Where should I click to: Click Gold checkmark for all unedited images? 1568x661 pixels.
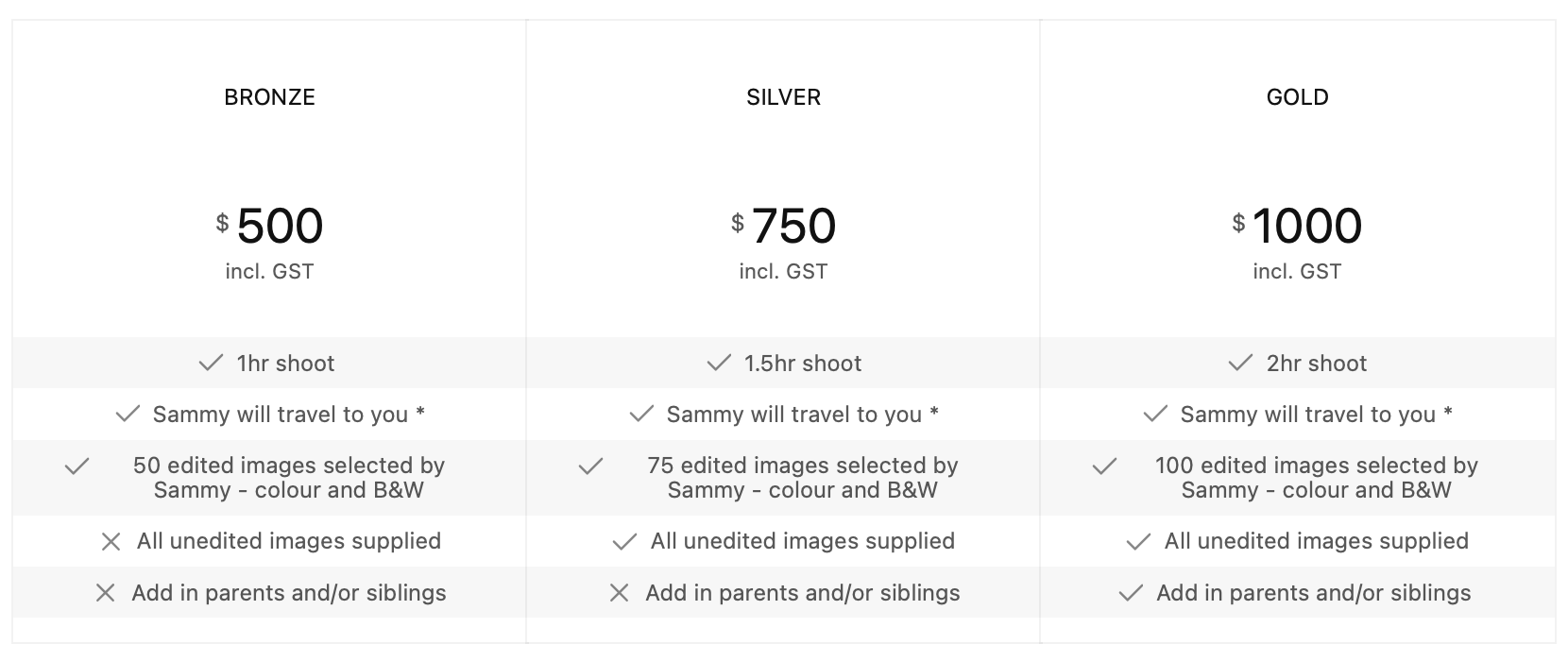click(x=1138, y=542)
